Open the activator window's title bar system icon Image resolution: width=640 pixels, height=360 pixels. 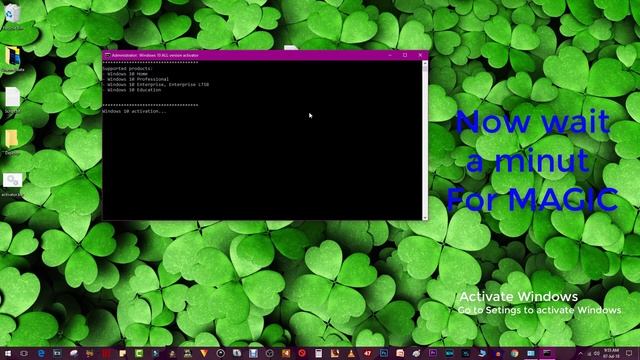coord(107,55)
